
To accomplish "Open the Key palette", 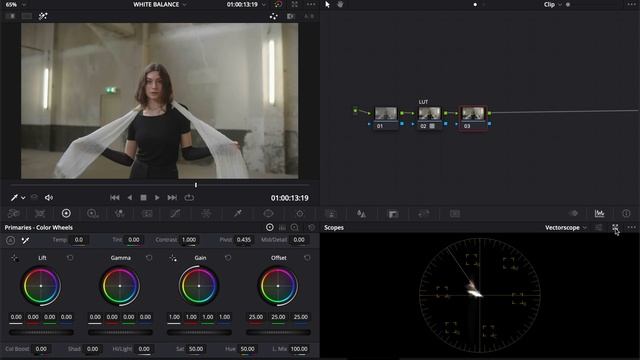I will click(393, 213).
